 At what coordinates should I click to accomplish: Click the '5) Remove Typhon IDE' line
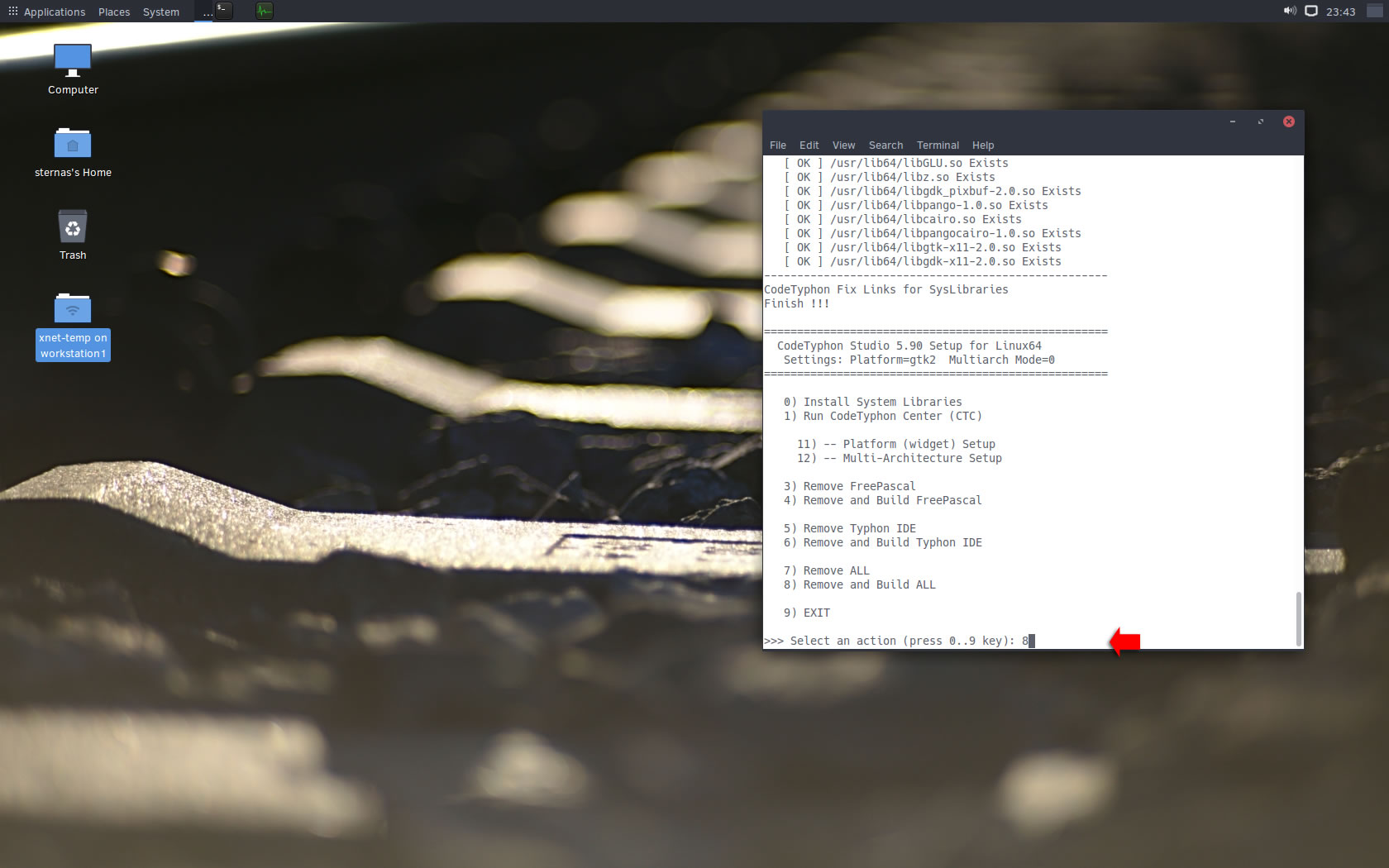pyautogui.click(x=850, y=528)
